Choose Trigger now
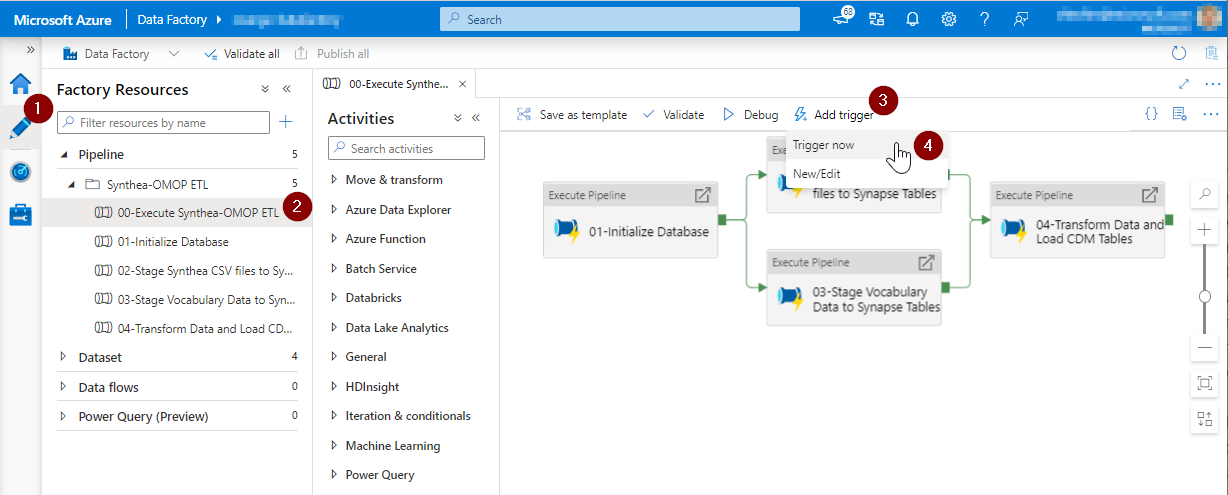Screen dimensions: 1228x495 (x=823, y=145)
